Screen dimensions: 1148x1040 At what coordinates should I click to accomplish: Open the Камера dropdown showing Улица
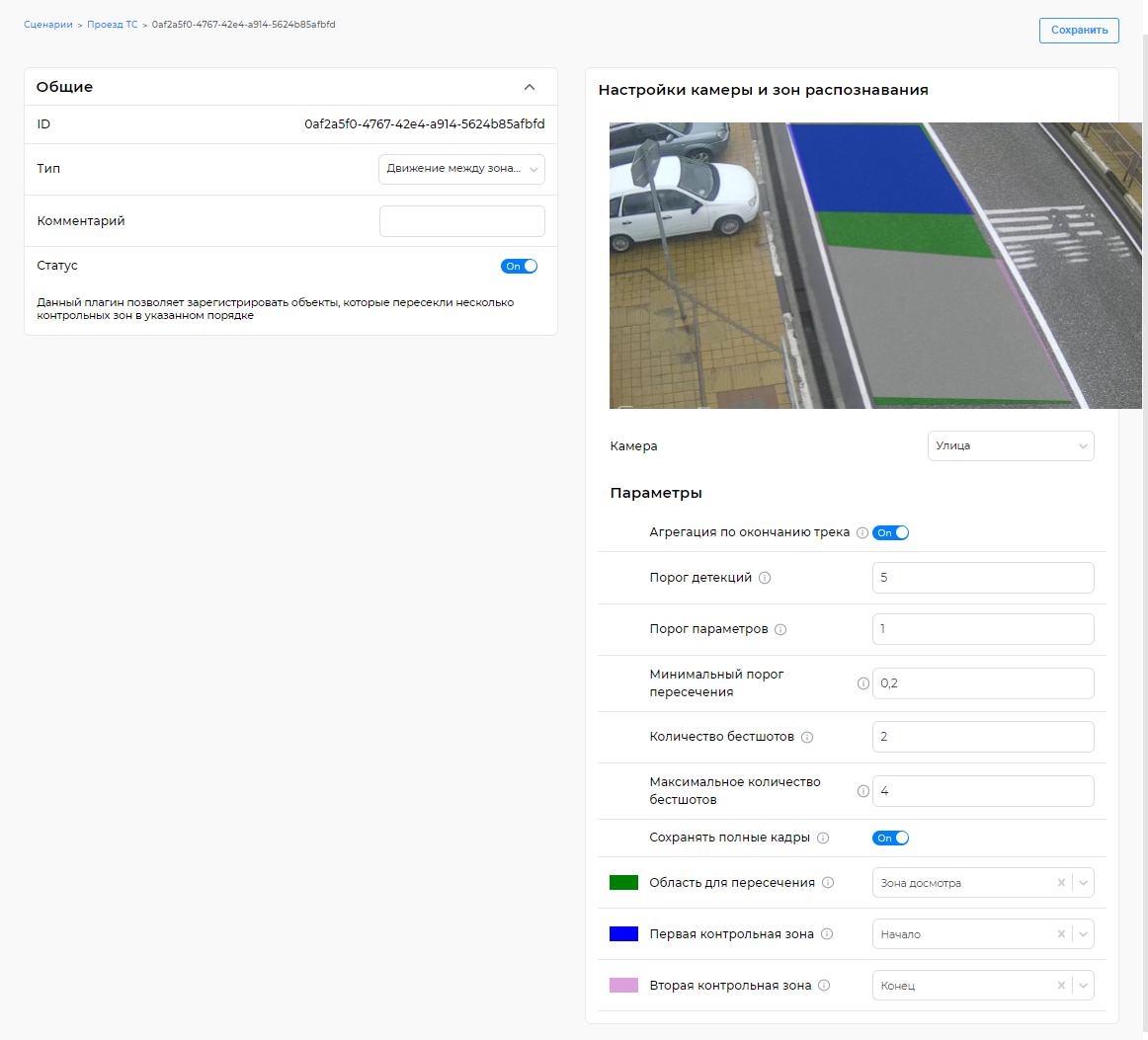click(x=1011, y=445)
